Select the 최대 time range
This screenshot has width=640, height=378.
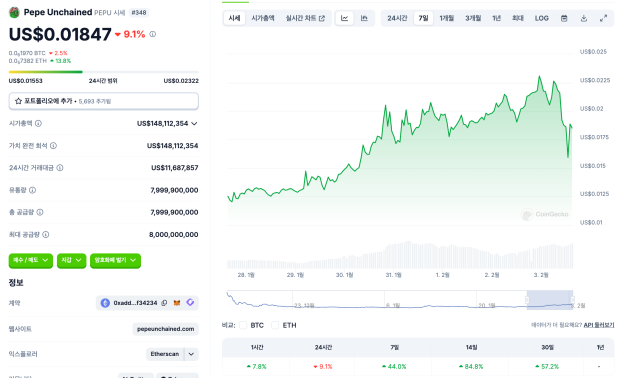[x=518, y=18]
